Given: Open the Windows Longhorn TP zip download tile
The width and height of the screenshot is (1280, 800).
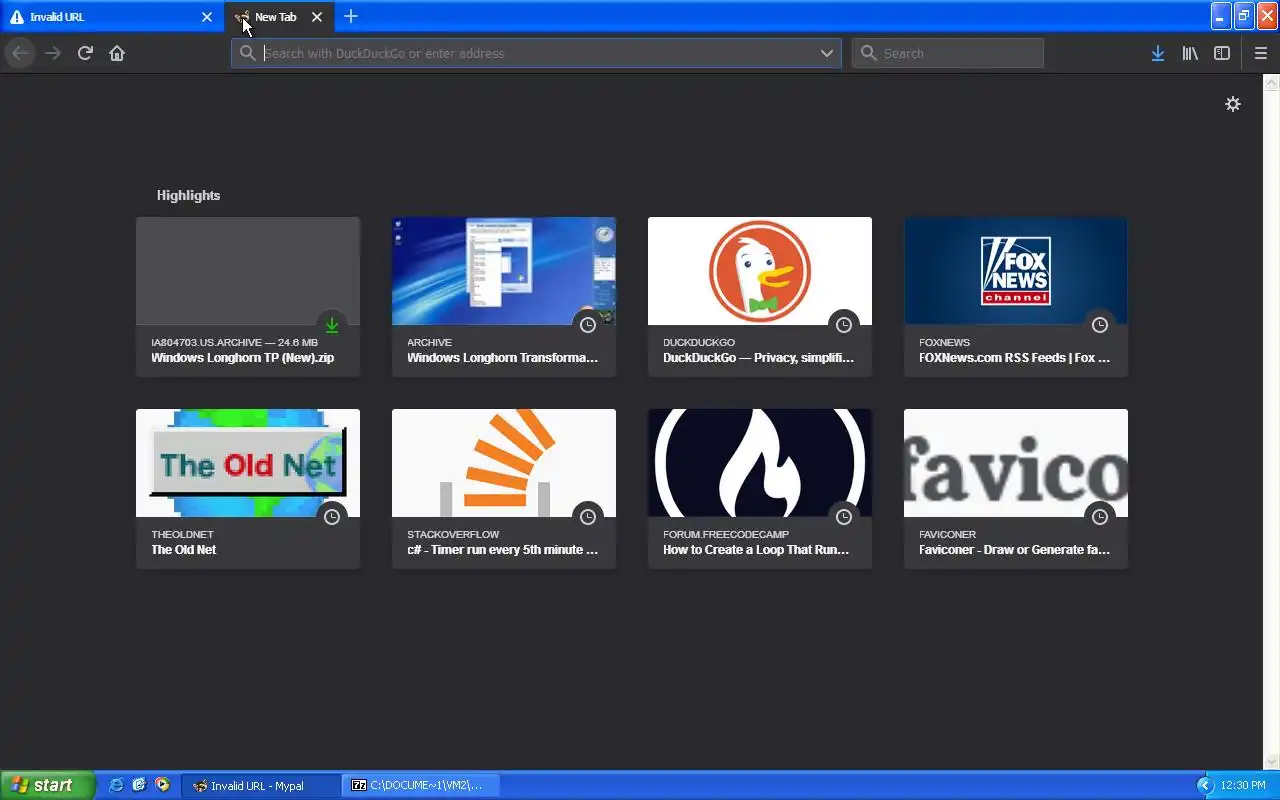Looking at the screenshot, I should point(248,297).
